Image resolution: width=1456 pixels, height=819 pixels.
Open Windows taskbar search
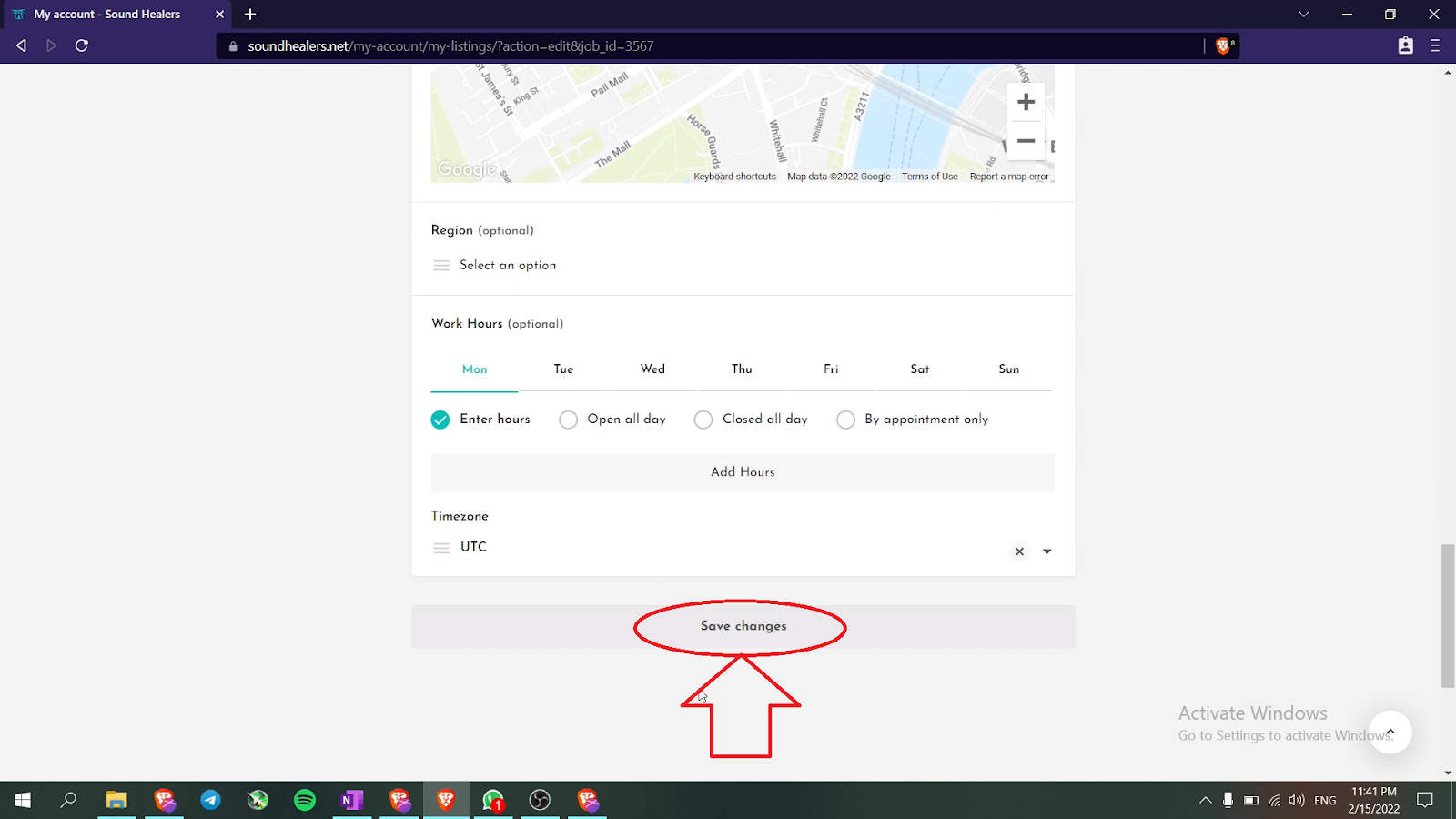(69, 800)
